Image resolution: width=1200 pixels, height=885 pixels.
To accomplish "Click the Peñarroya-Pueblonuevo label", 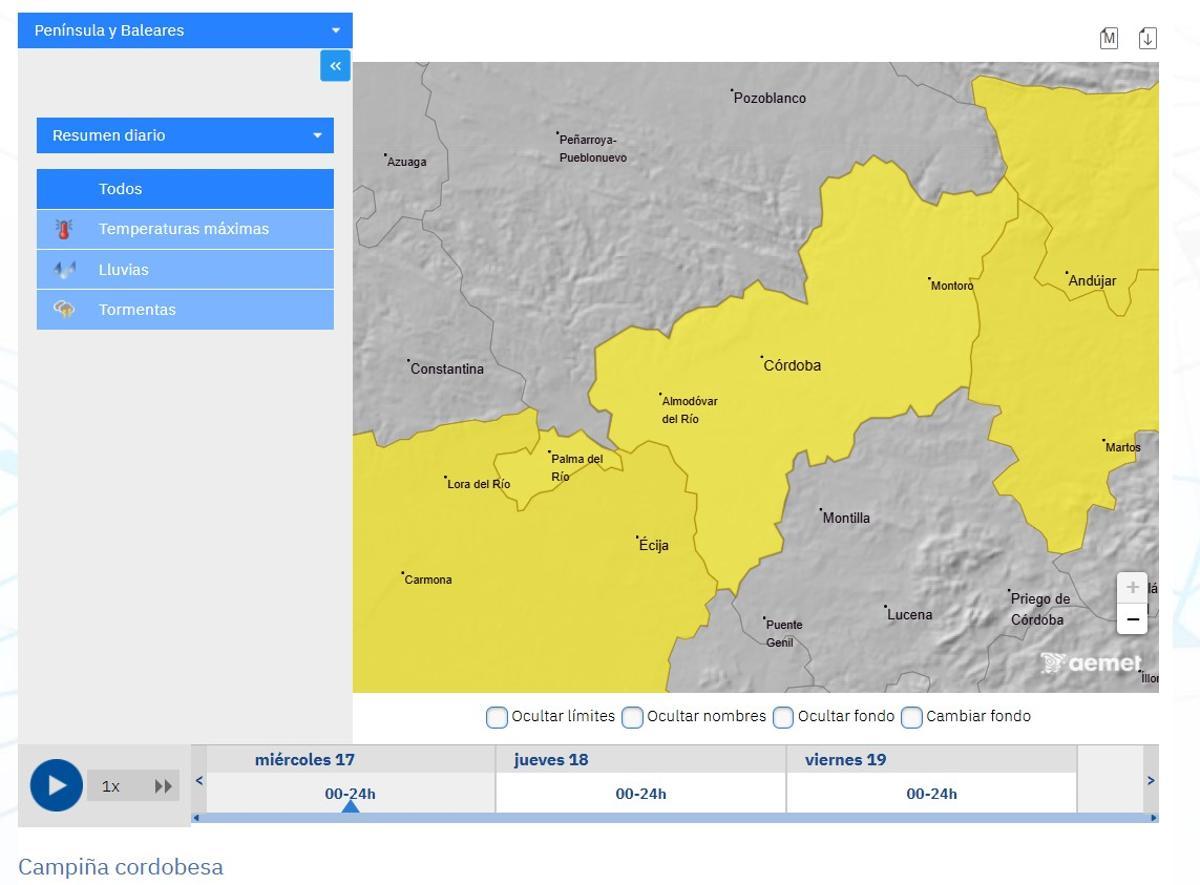I will [593, 149].
